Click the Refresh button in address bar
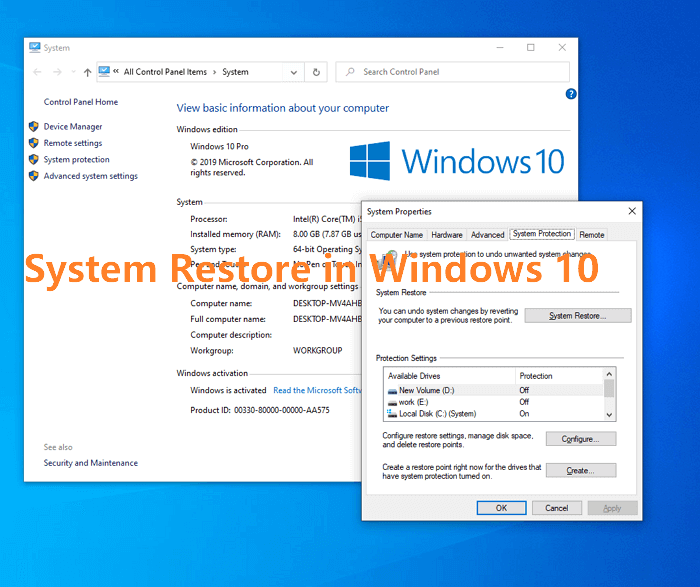Screen dimensions: 700x587 click(317, 72)
